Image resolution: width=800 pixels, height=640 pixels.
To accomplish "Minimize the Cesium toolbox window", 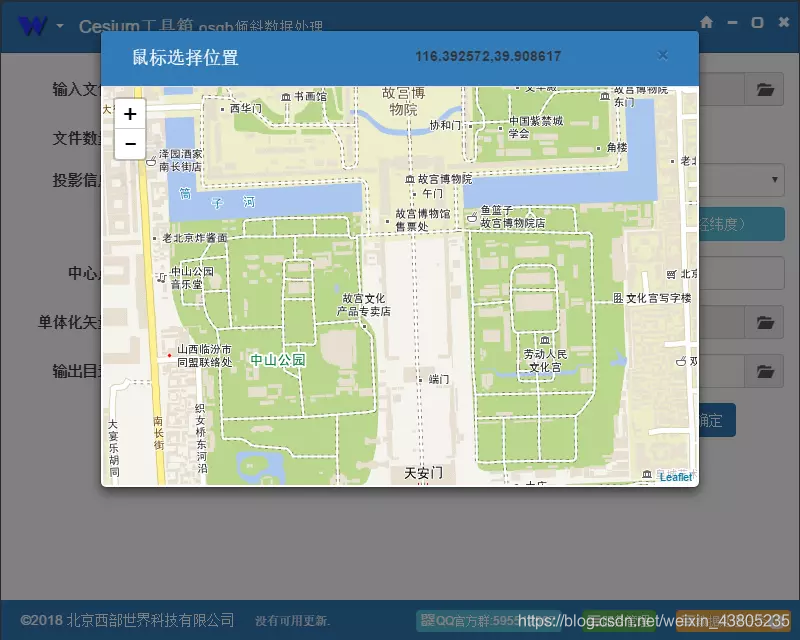I will [x=732, y=22].
